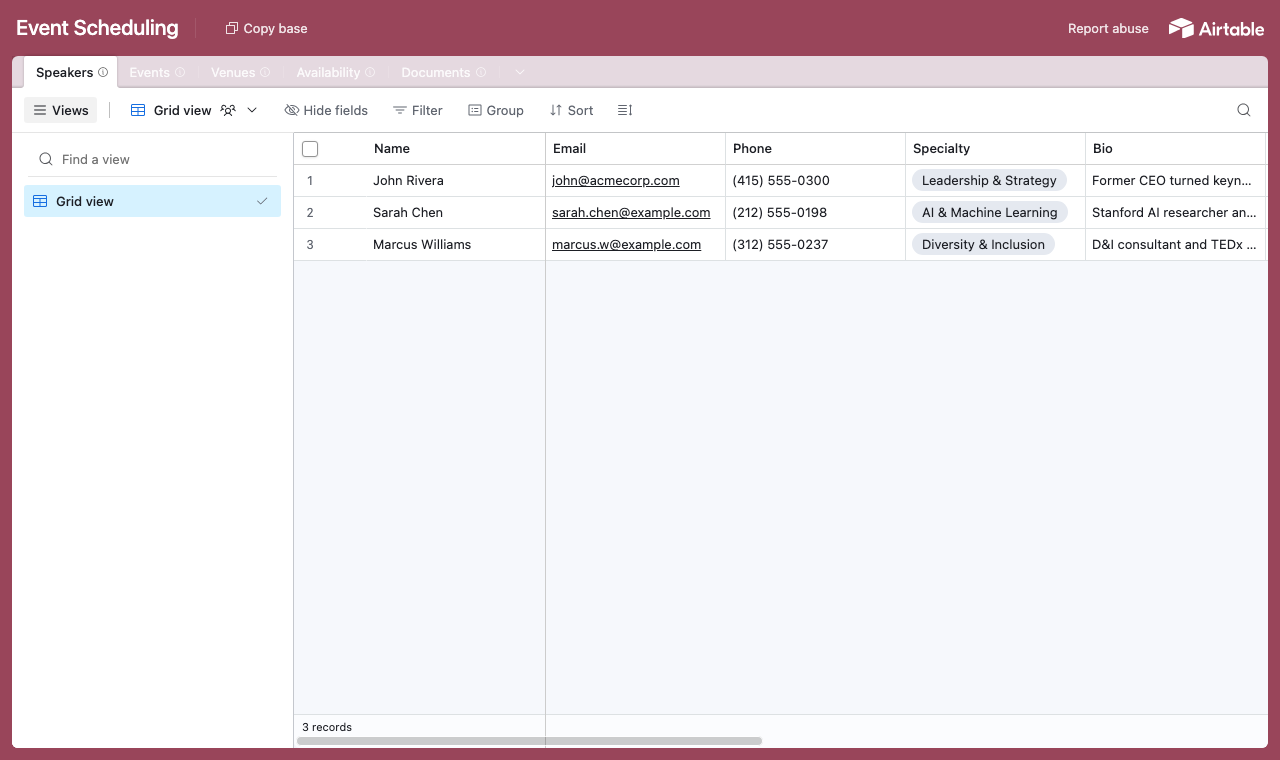Select the Former CEO bio cell
Screen dimensions: 1280x760
[1175, 180]
